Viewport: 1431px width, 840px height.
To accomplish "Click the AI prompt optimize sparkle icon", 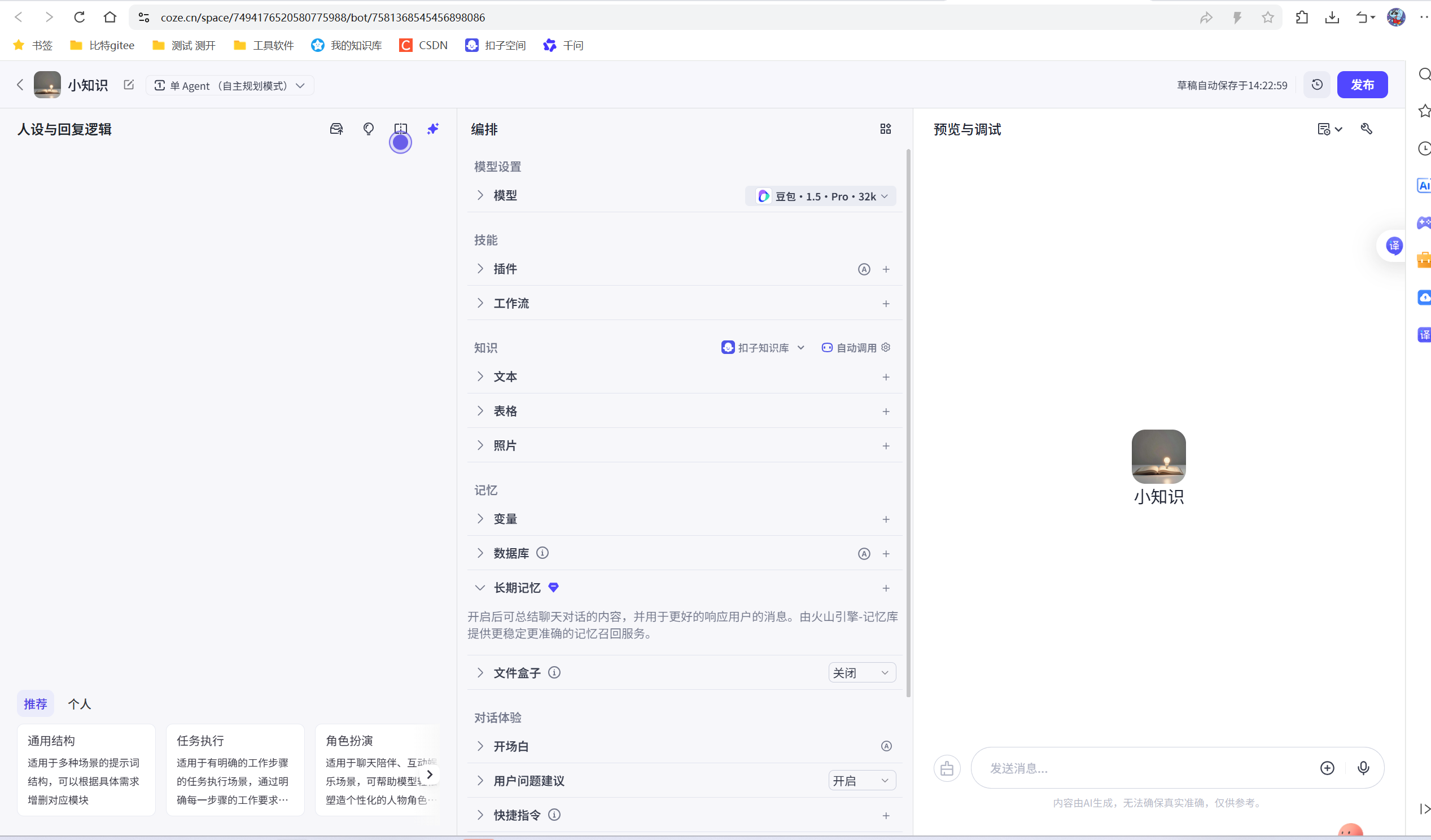I will (433, 129).
